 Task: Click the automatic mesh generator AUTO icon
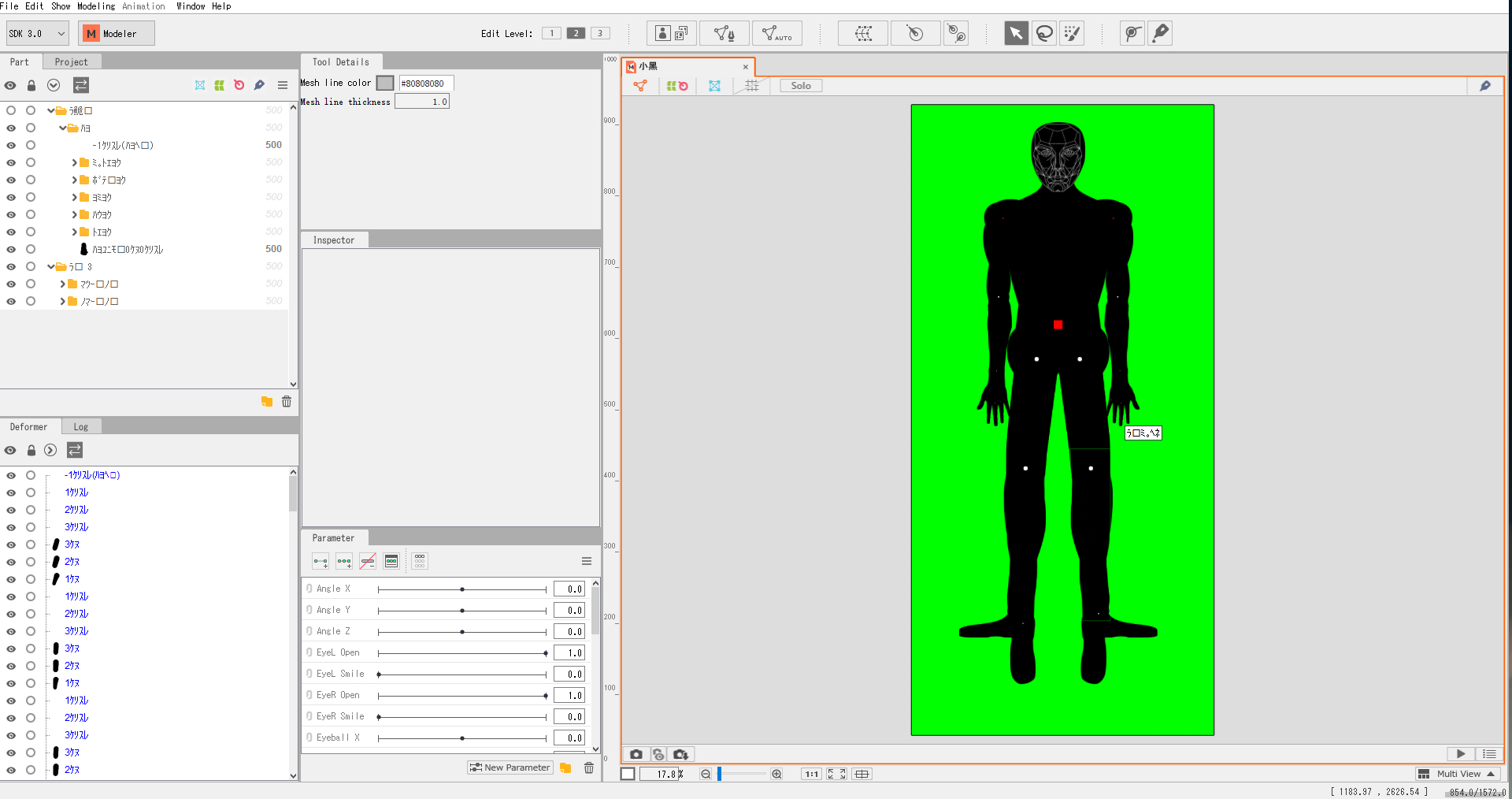[776, 33]
